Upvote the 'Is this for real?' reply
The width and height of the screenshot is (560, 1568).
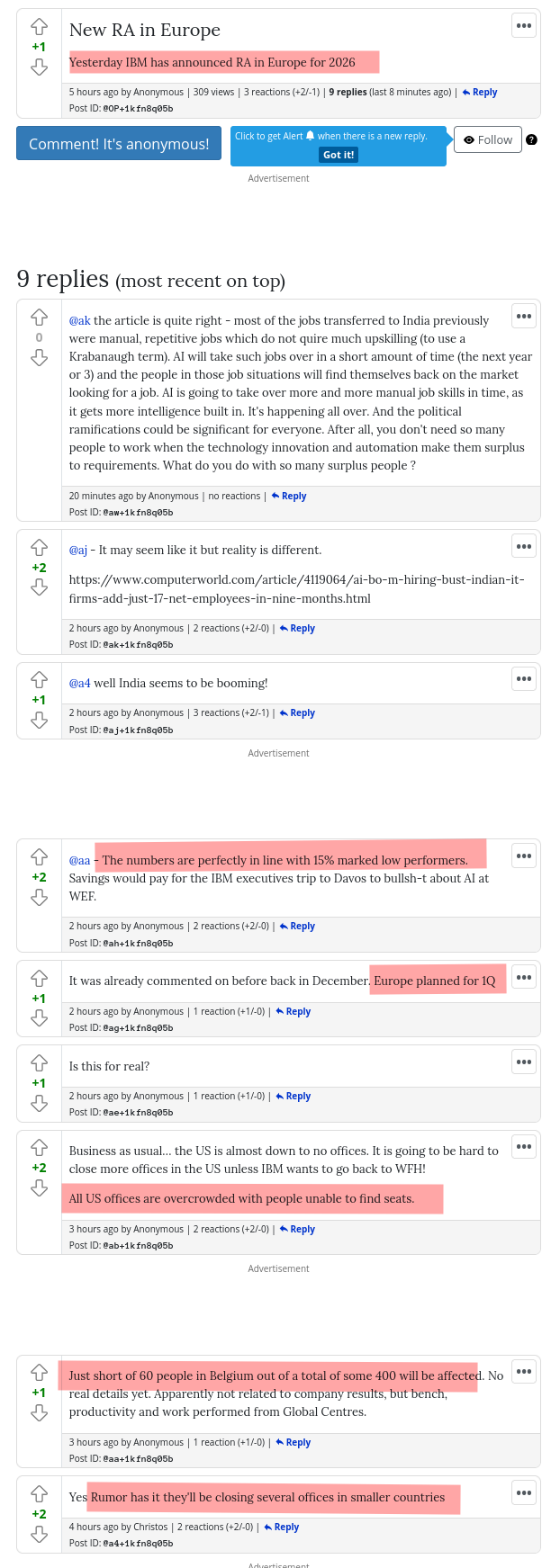(39, 1062)
